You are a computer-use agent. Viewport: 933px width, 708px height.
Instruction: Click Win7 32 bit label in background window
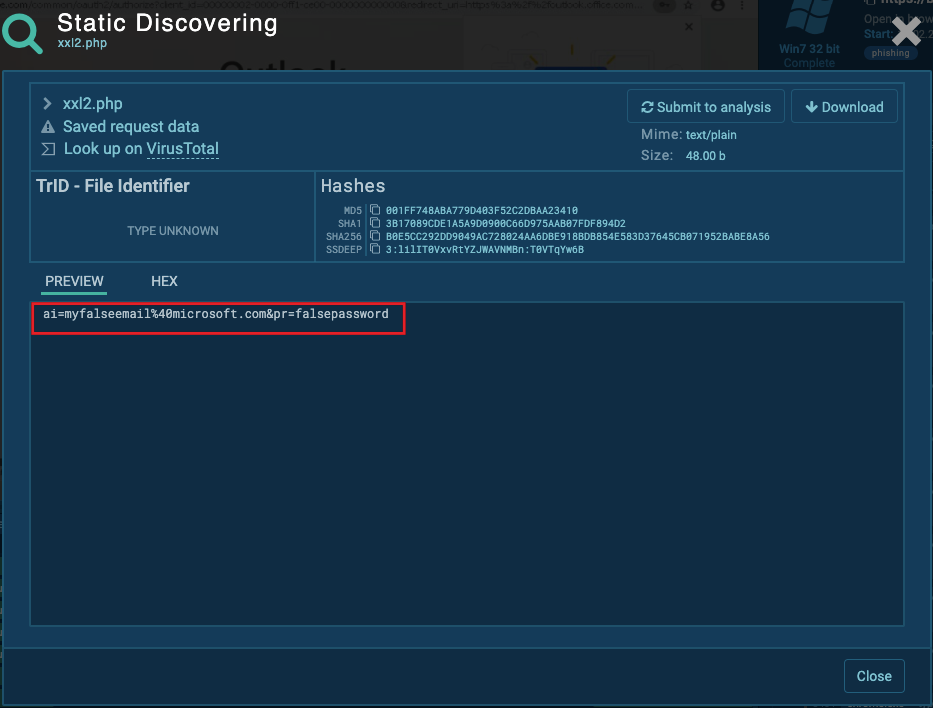click(x=809, y=49)
